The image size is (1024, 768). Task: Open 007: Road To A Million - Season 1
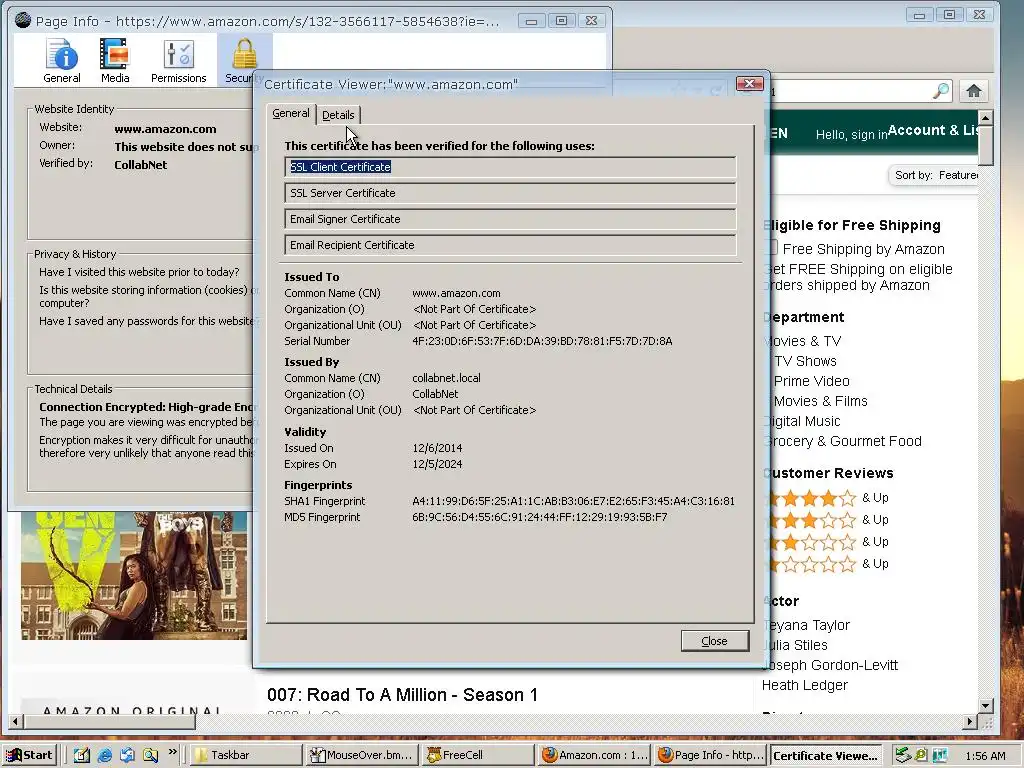click(x=402, y=695)
